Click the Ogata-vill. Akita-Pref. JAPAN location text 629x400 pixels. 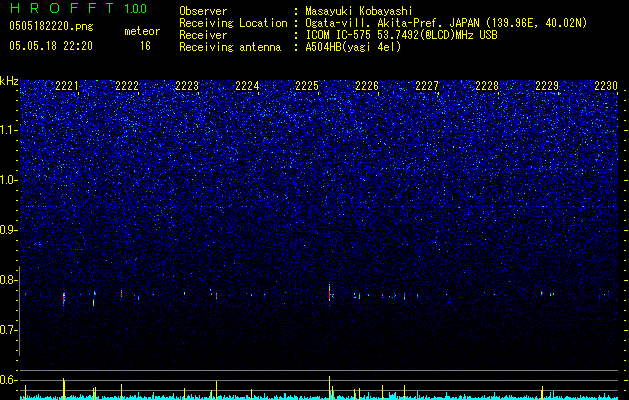447,24
